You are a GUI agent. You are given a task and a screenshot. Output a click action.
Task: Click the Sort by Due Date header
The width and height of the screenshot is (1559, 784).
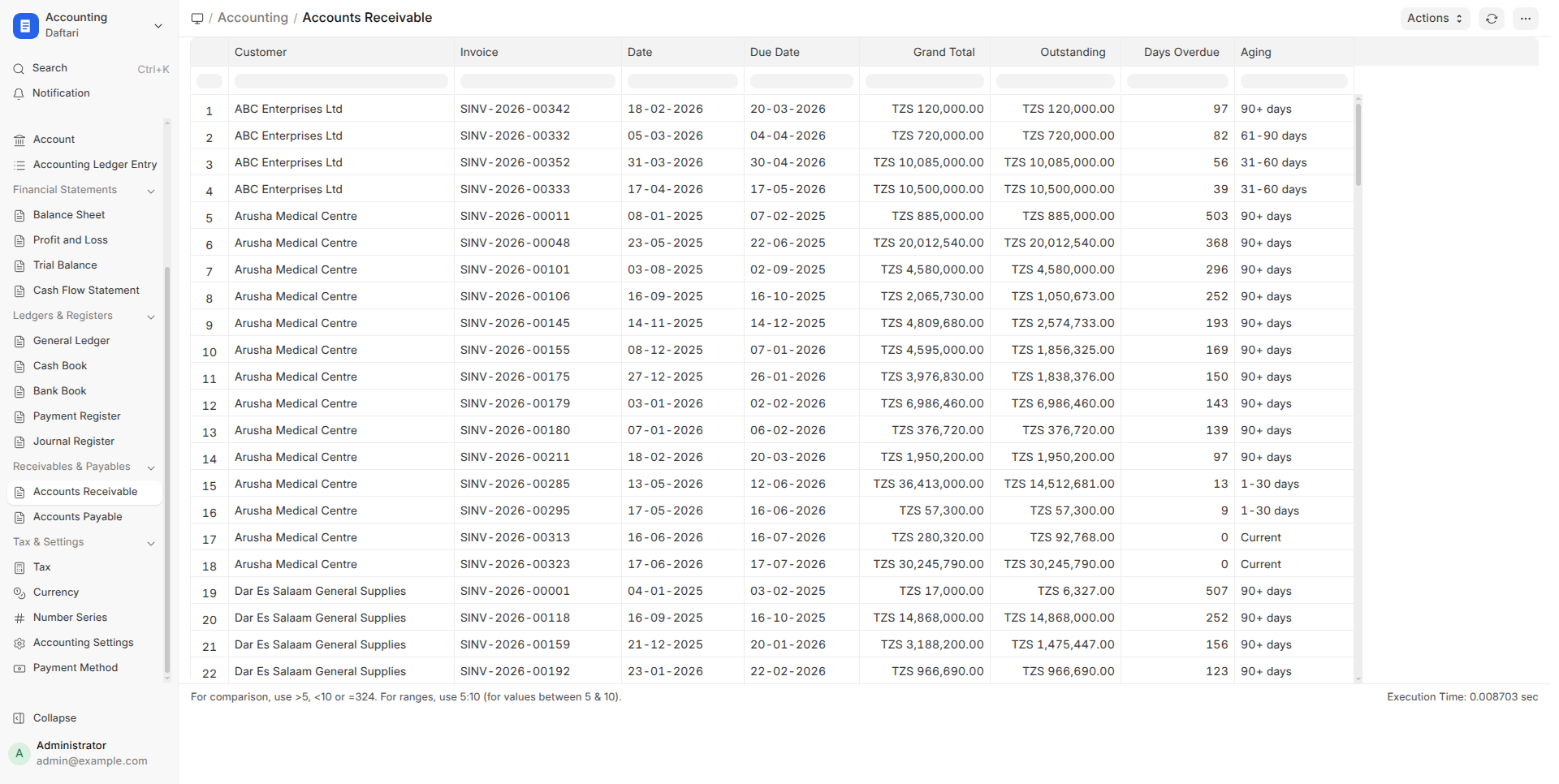[801, 52]
